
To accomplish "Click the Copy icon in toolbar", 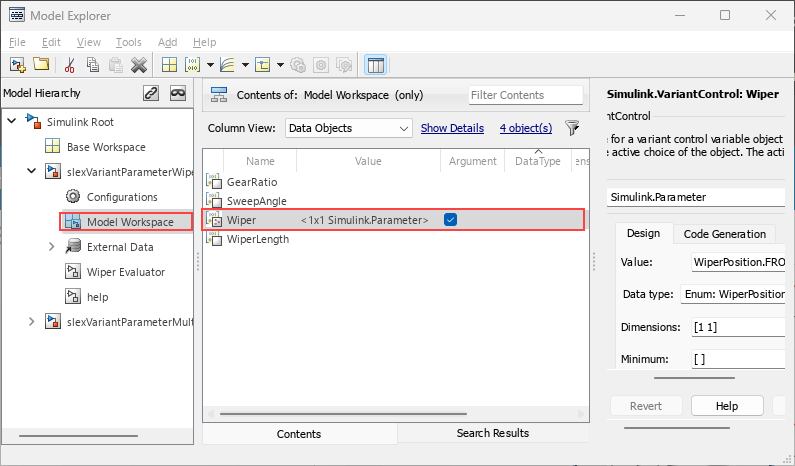I will tap(93, 65).
